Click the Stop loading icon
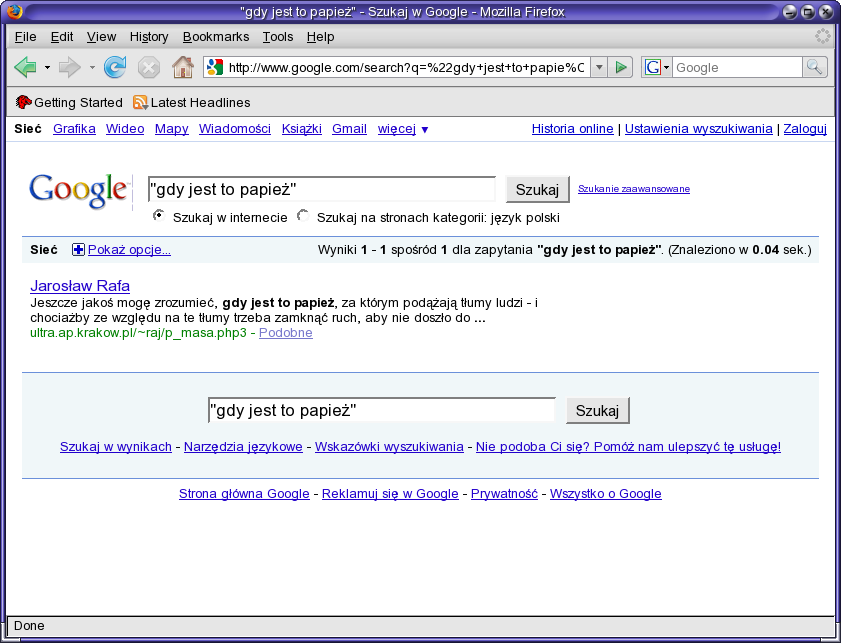This screenshot has height=643, width=841. point(149,68)
